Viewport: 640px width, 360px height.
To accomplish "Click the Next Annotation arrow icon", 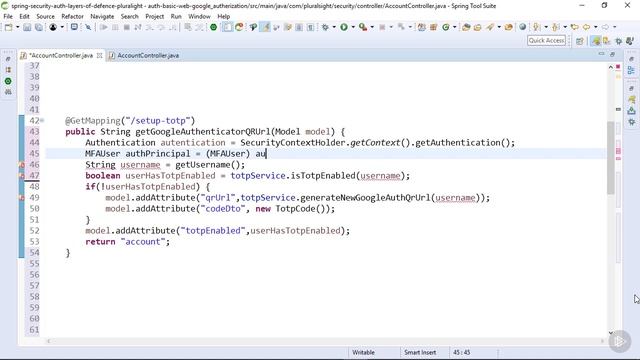I will (x=536, y=27).
